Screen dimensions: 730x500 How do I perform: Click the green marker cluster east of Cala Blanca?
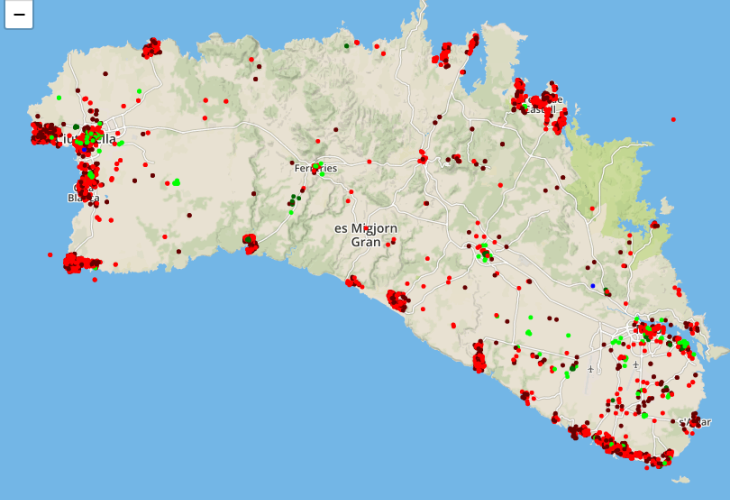pyautogui.click(x=176, y=182)
